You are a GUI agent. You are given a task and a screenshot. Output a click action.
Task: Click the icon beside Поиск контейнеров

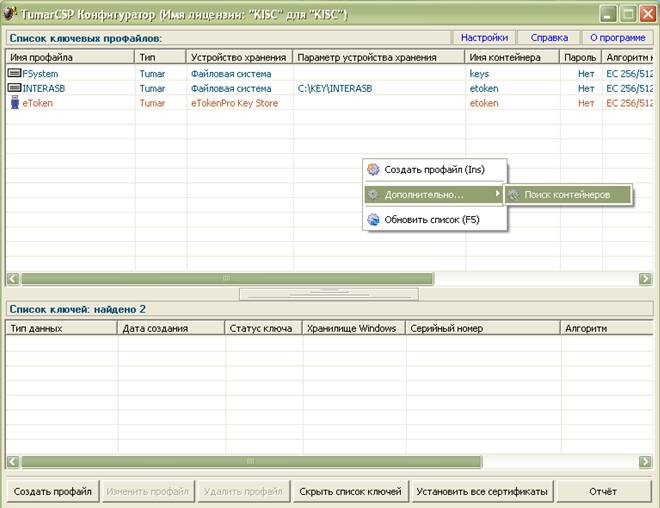click(x=513, y=194)
